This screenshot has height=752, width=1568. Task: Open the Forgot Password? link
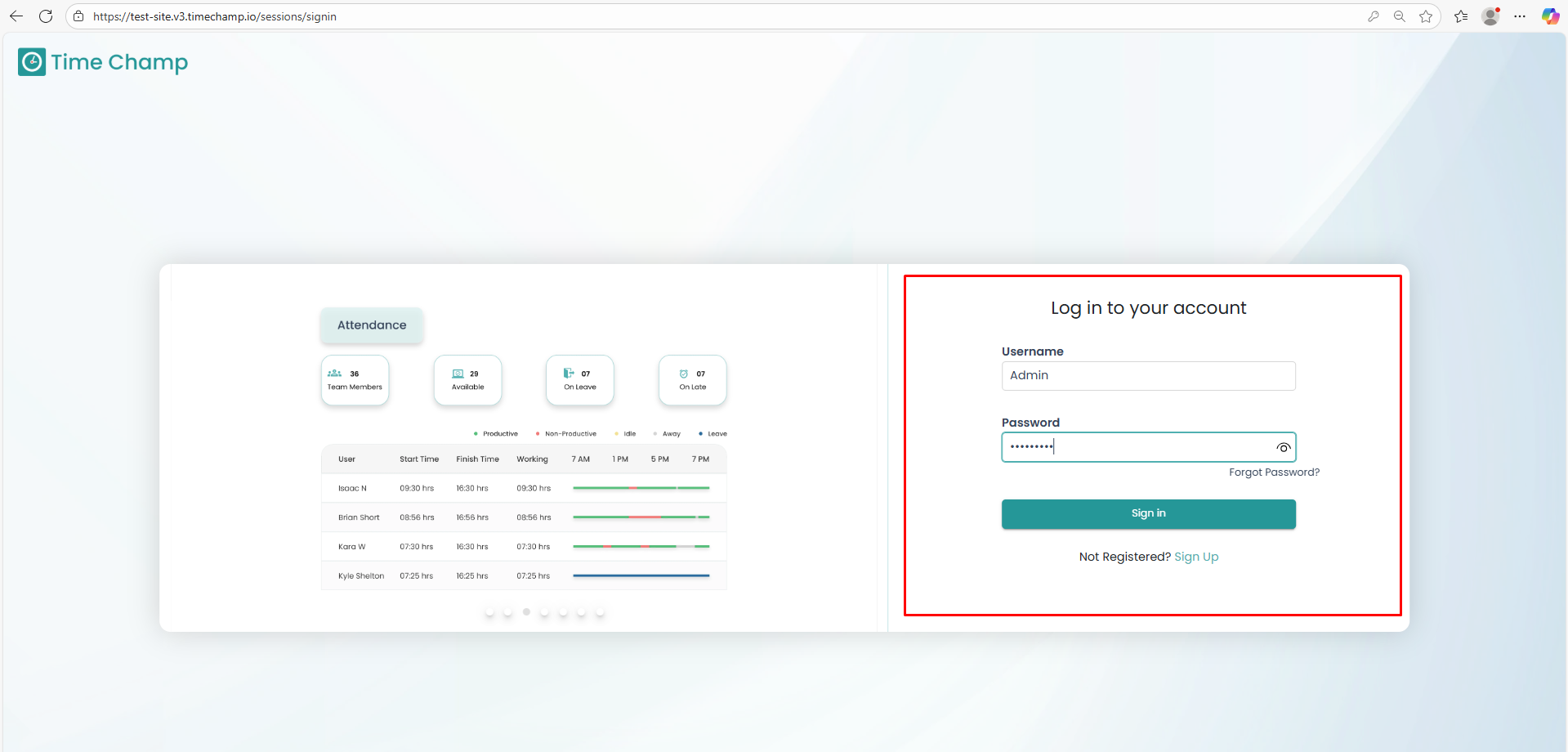tap(1274, 472)
